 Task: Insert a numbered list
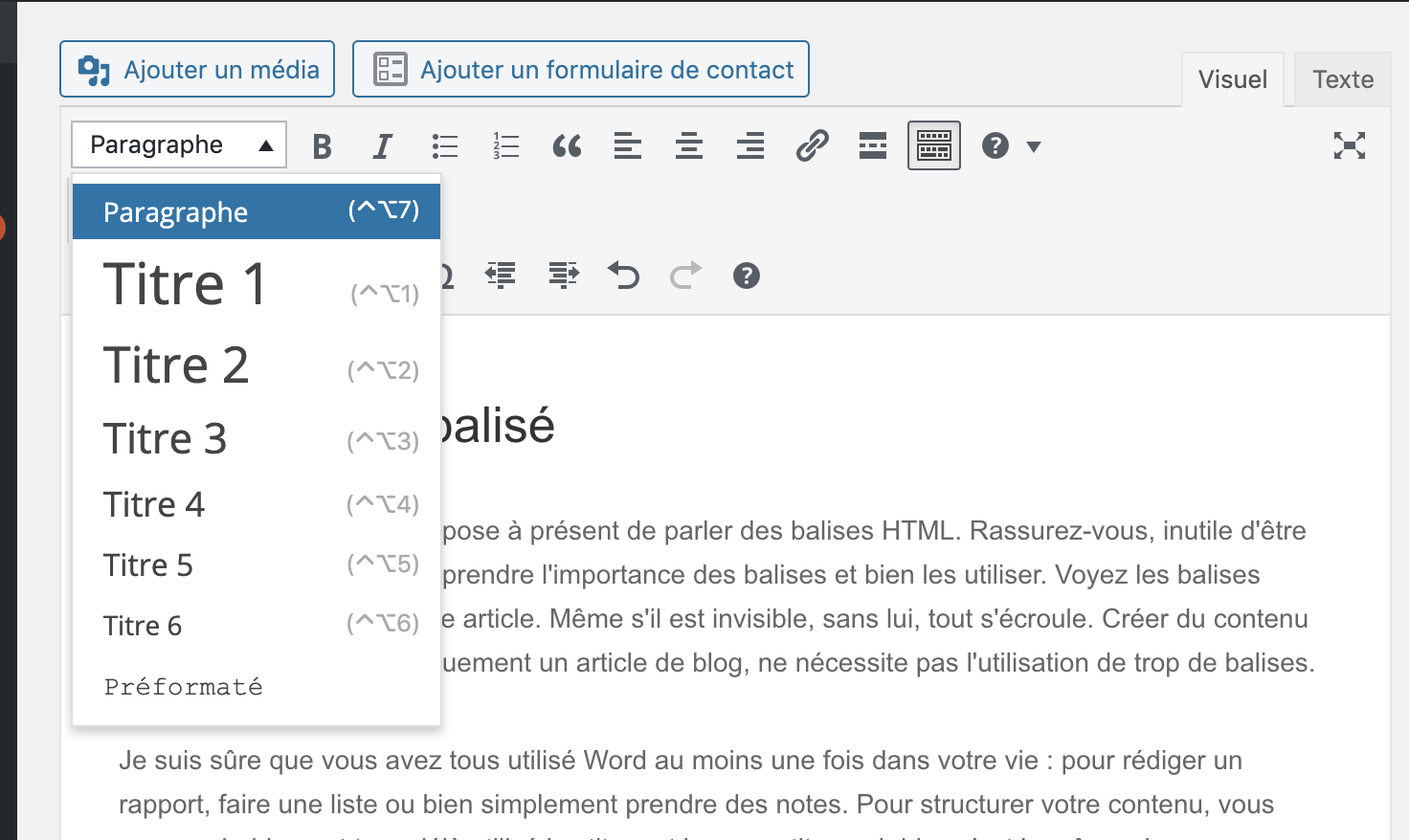(505, 146)
